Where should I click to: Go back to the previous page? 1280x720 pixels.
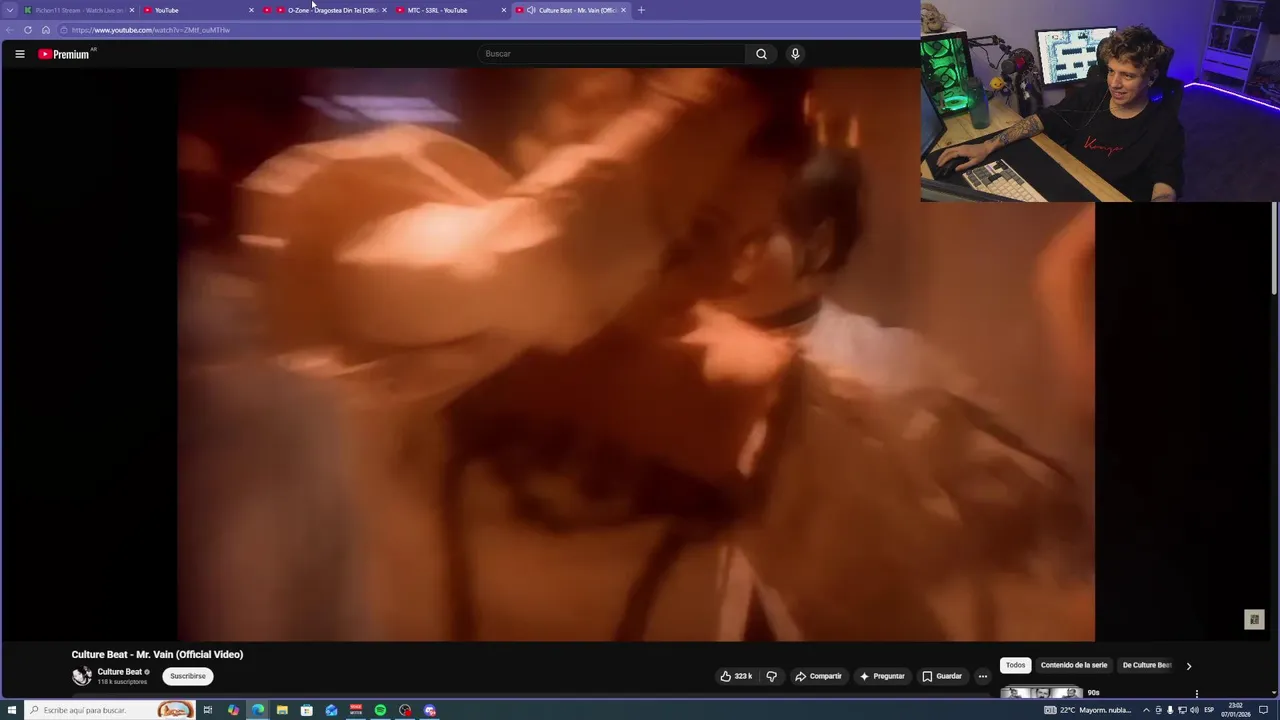pos(10,30)
